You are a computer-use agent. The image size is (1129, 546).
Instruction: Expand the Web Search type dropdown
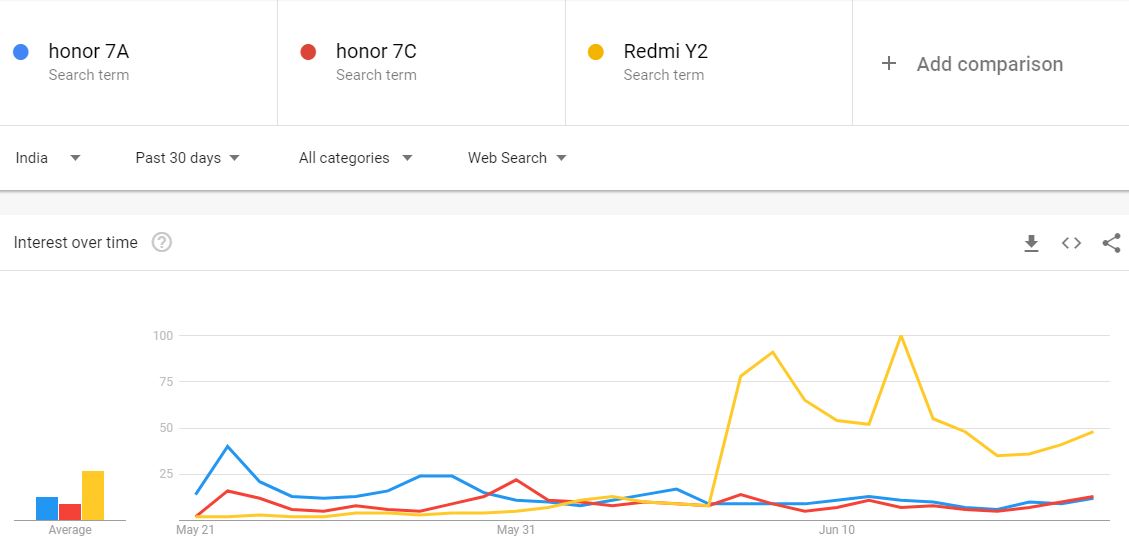pyautogui.click(x=516, y=158)
